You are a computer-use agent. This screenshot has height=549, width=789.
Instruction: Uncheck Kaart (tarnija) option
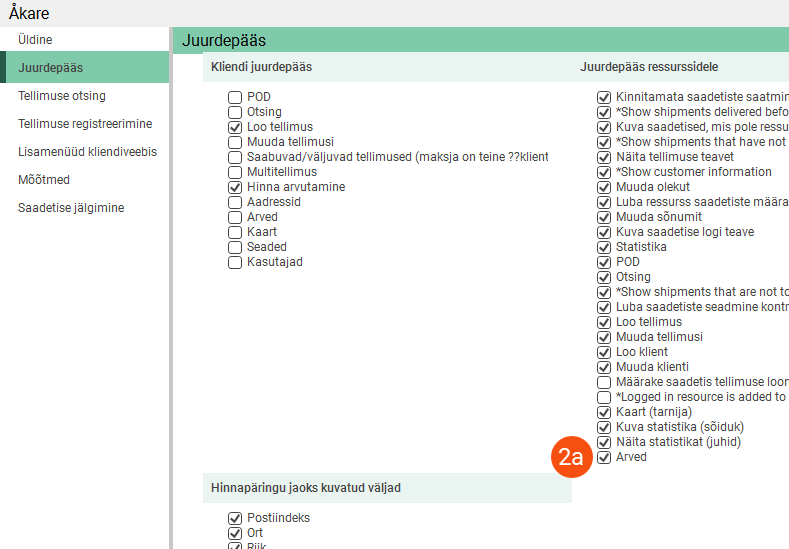(x=604, y=412)
